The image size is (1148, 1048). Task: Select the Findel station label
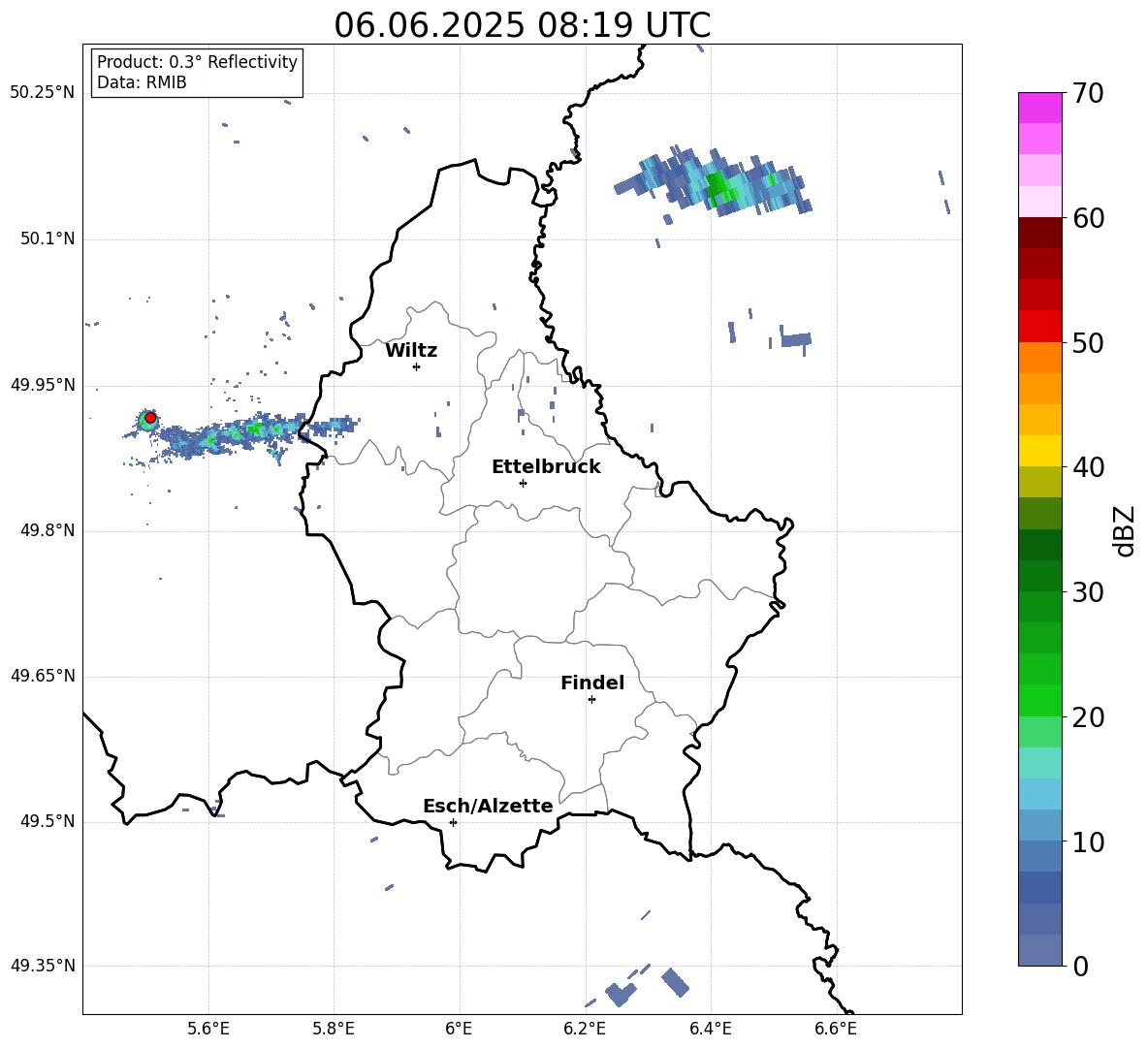pyautogui.click(x=592, y=683)
